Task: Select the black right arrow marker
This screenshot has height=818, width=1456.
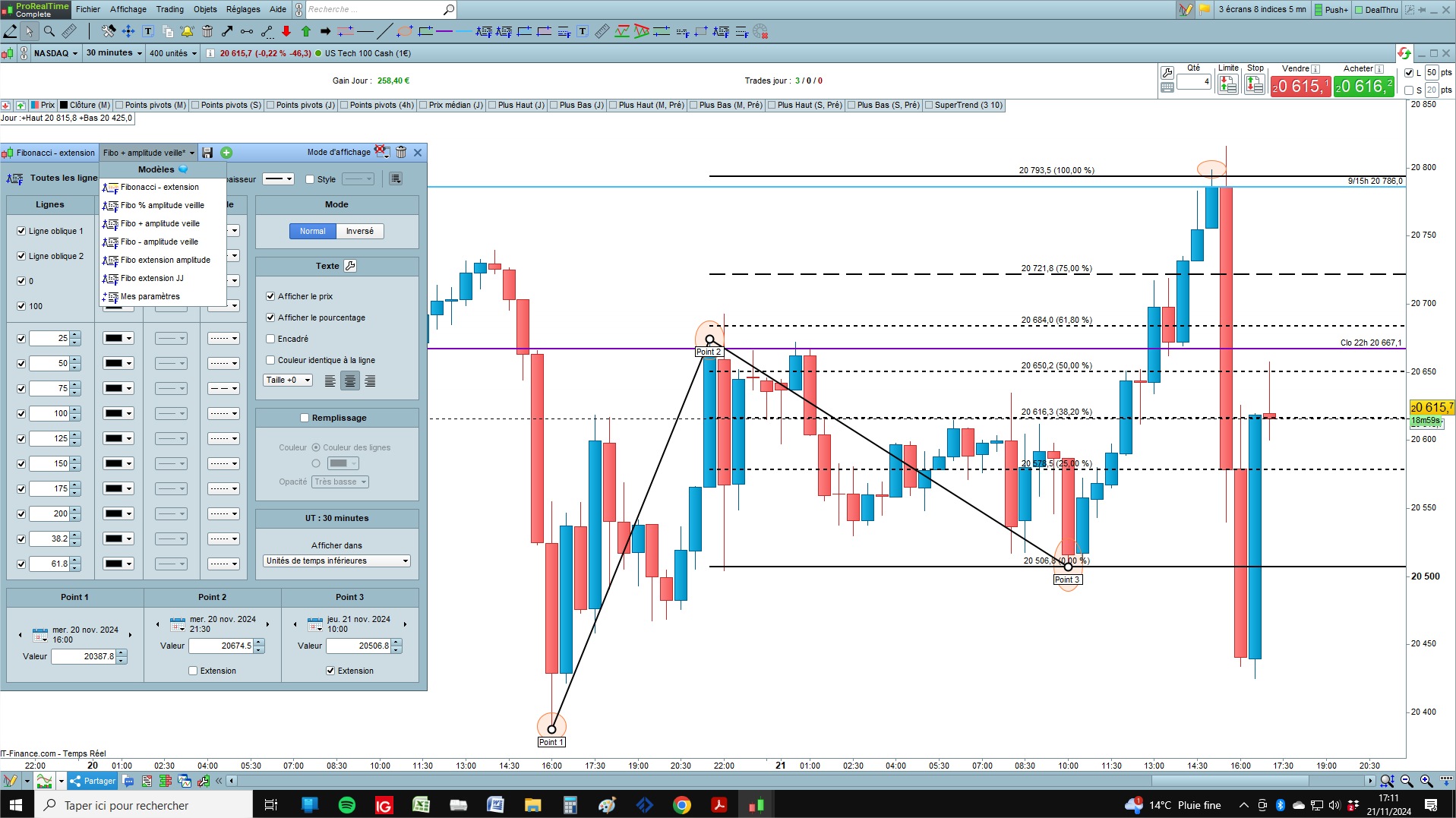Action: (325, 31)
